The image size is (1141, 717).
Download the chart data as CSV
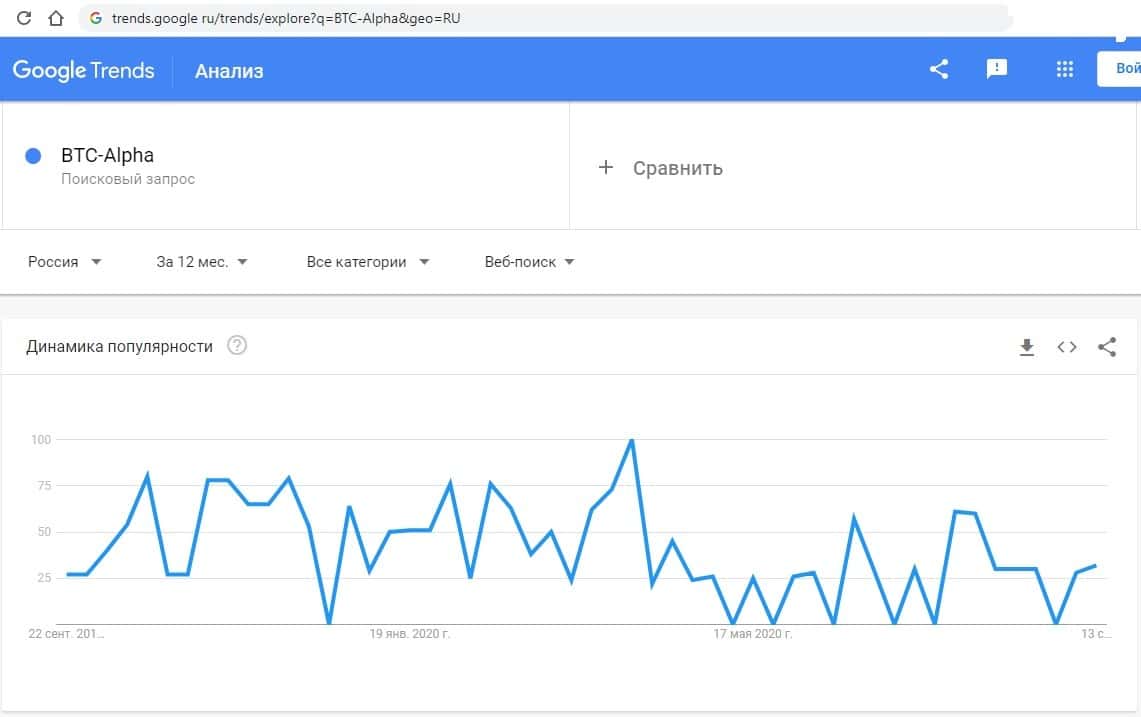point(1026,347)
